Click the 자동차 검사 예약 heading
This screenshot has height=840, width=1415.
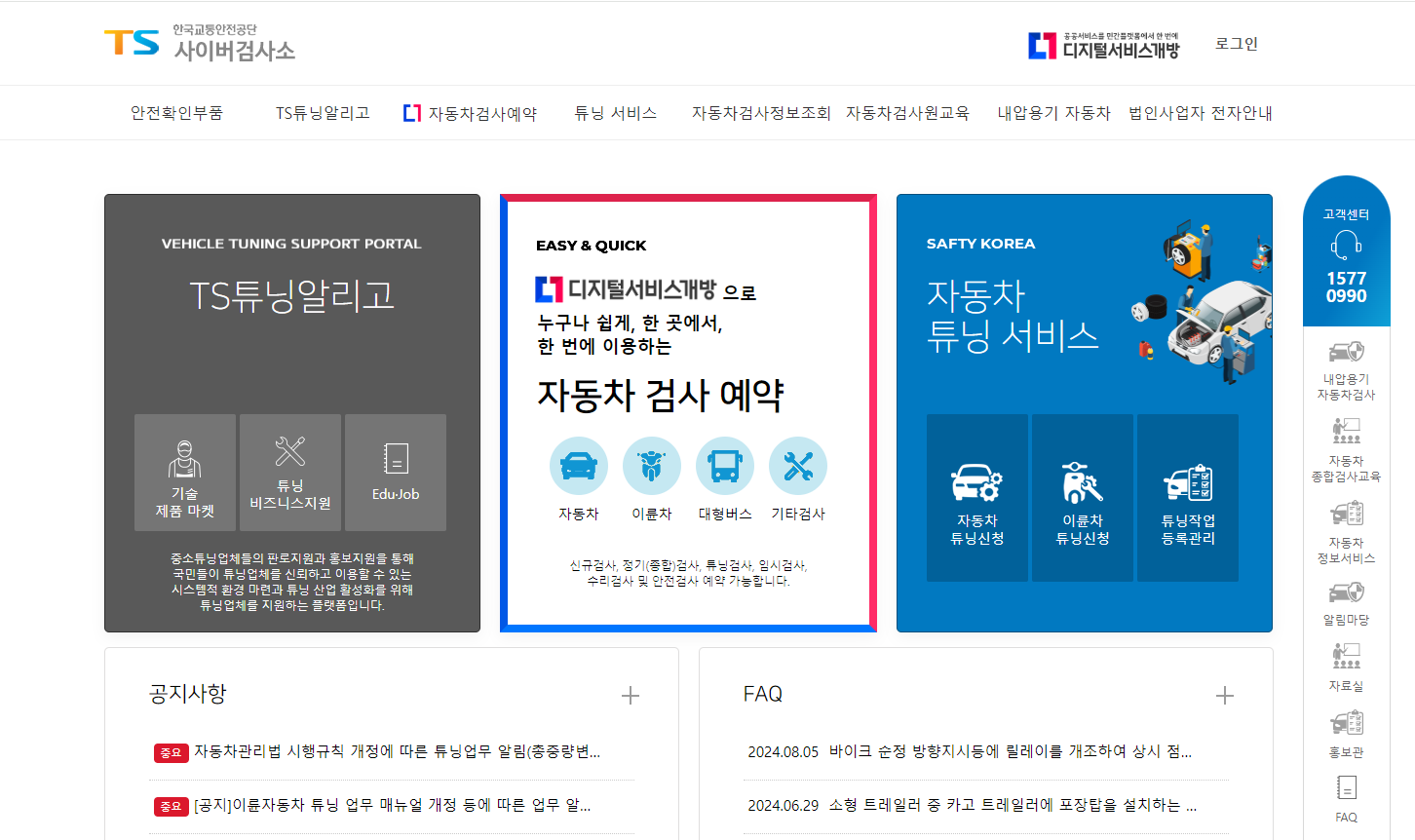tap(660, 396)
